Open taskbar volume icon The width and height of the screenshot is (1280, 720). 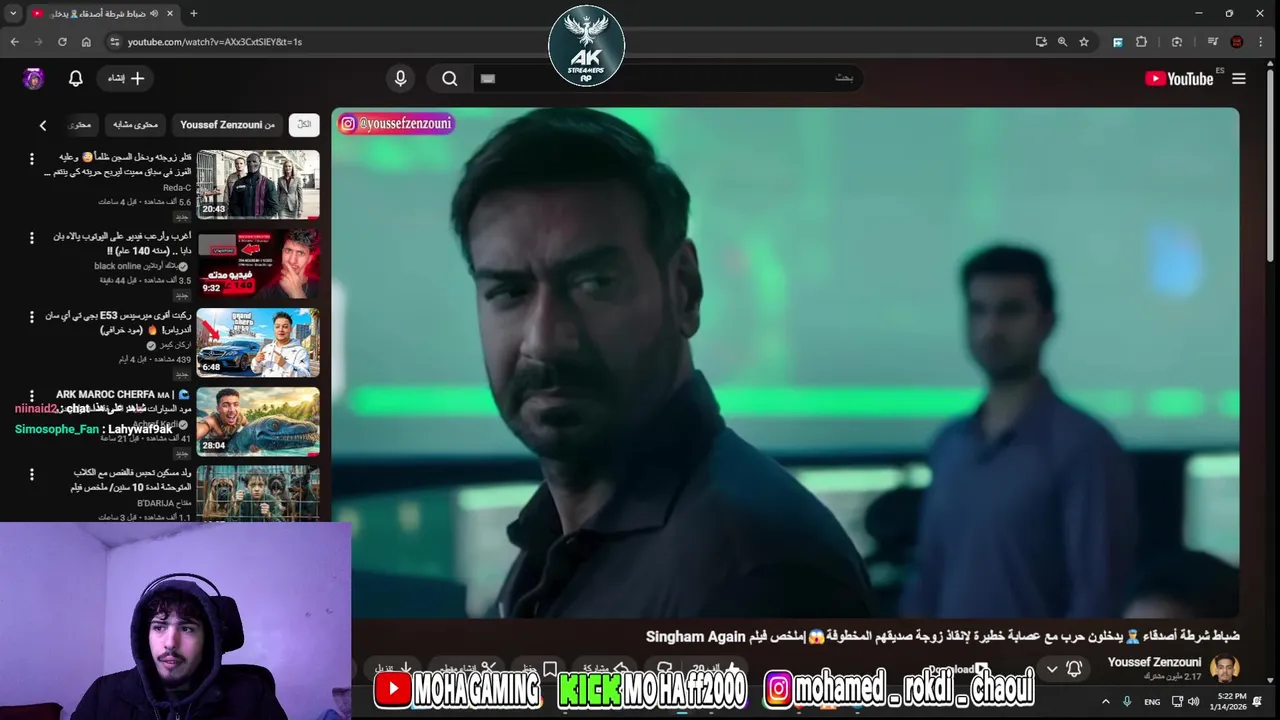[x=1193, y=702]
